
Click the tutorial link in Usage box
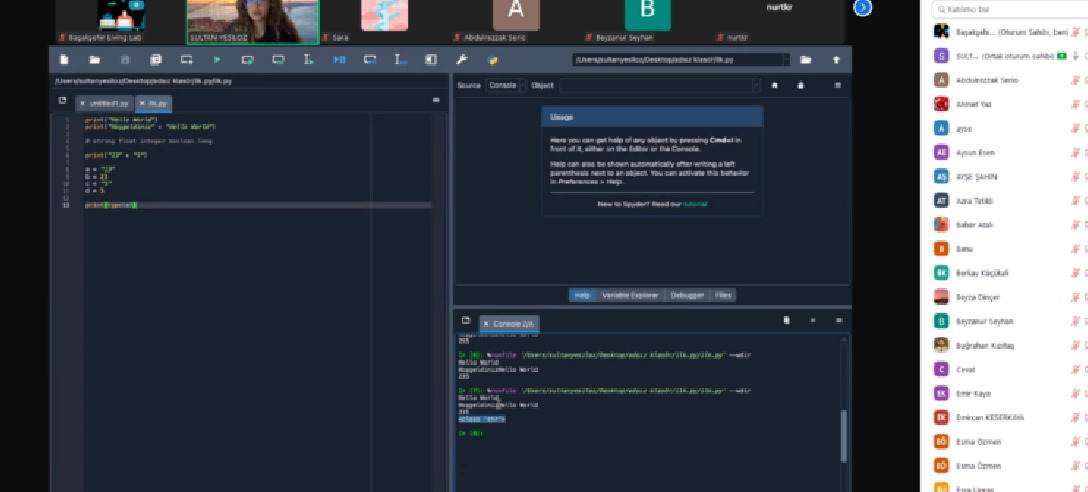click(695, 203)
